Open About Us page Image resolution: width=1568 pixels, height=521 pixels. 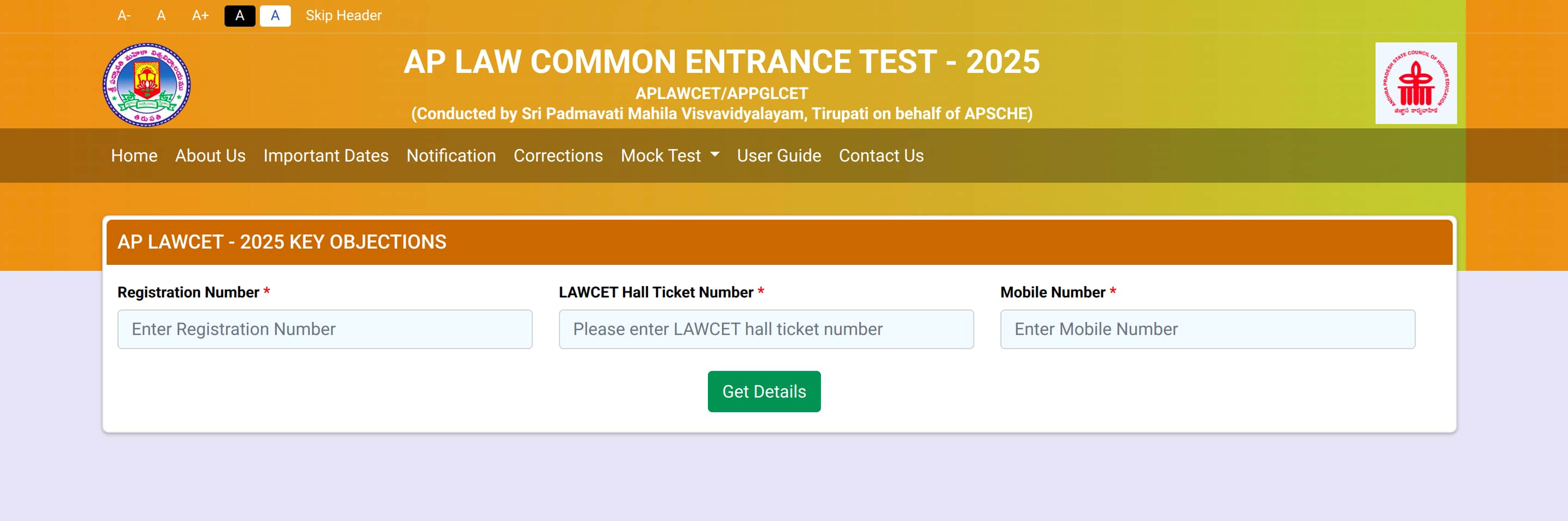tap(210, 156)
